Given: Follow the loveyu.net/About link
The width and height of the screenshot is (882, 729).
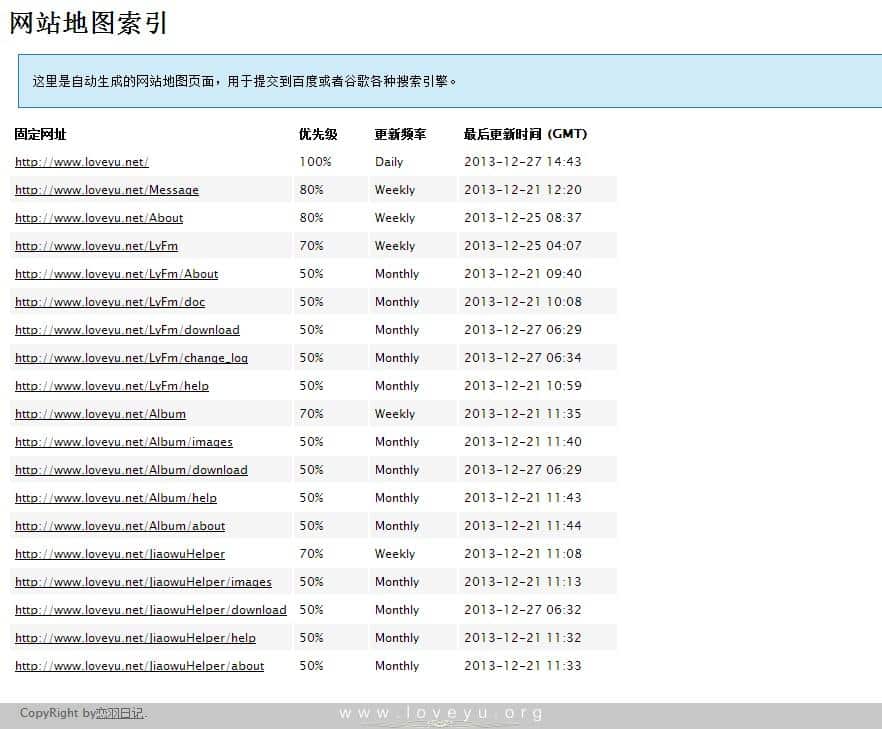Looking at the screenshot, I should [x=99, y=218].
